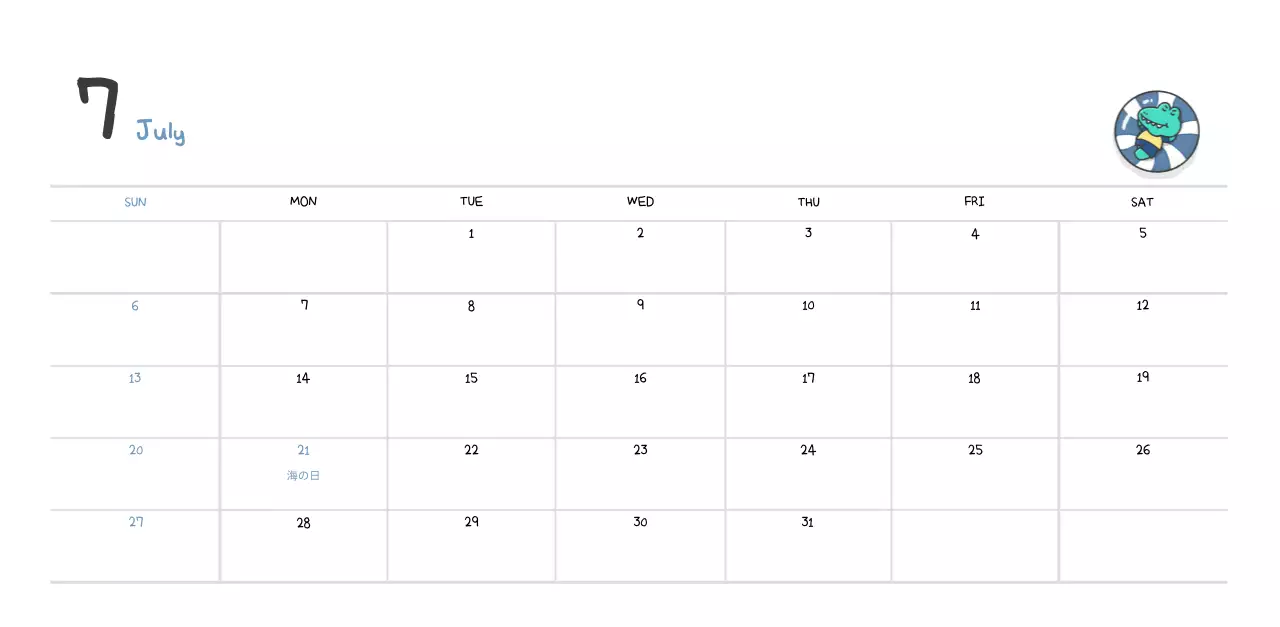Click date 27 on Sunday
The height and width of the screenshot is (627, 1280).
135,522
